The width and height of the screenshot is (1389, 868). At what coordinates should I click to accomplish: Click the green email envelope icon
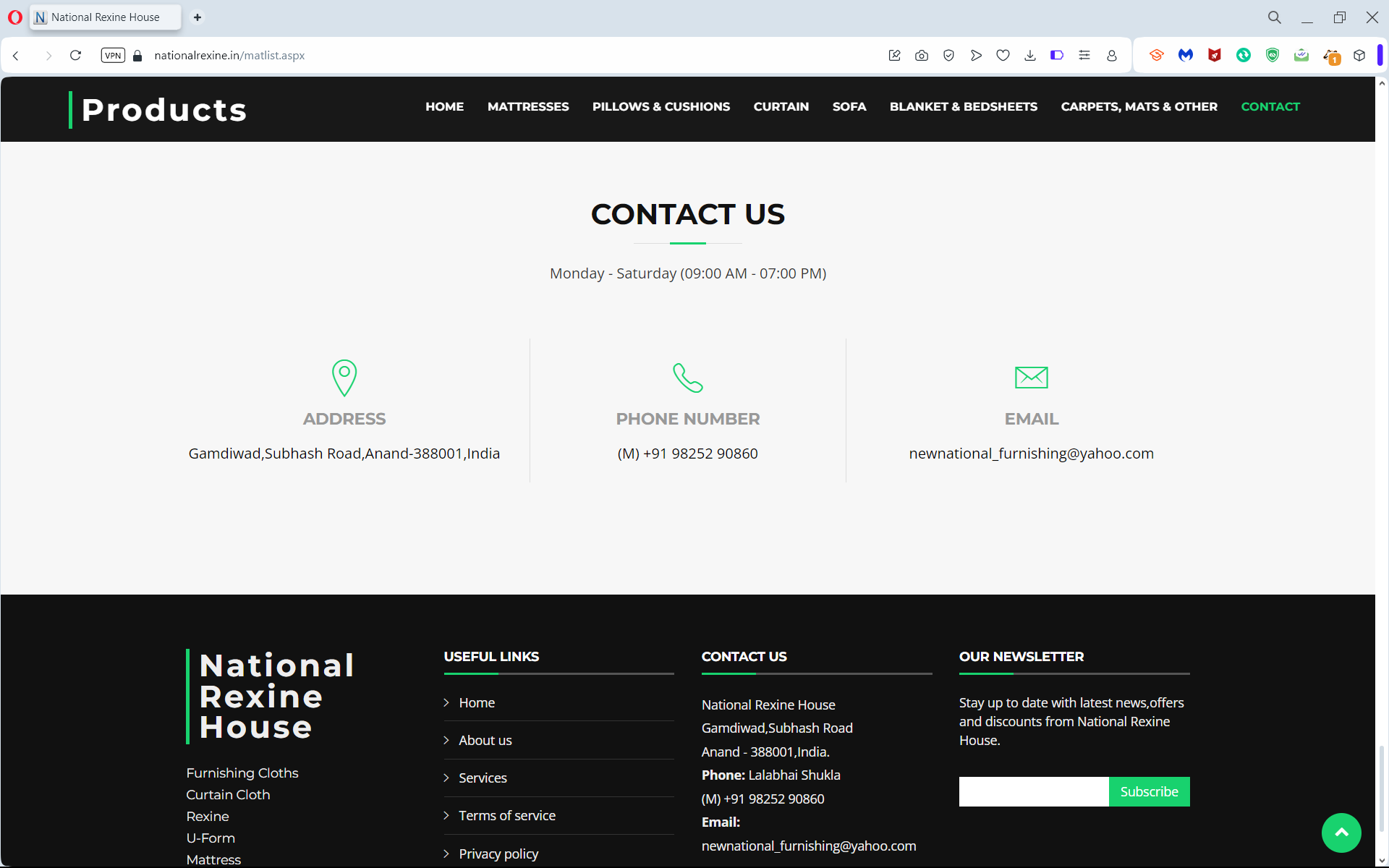(x=1032, y=377)
